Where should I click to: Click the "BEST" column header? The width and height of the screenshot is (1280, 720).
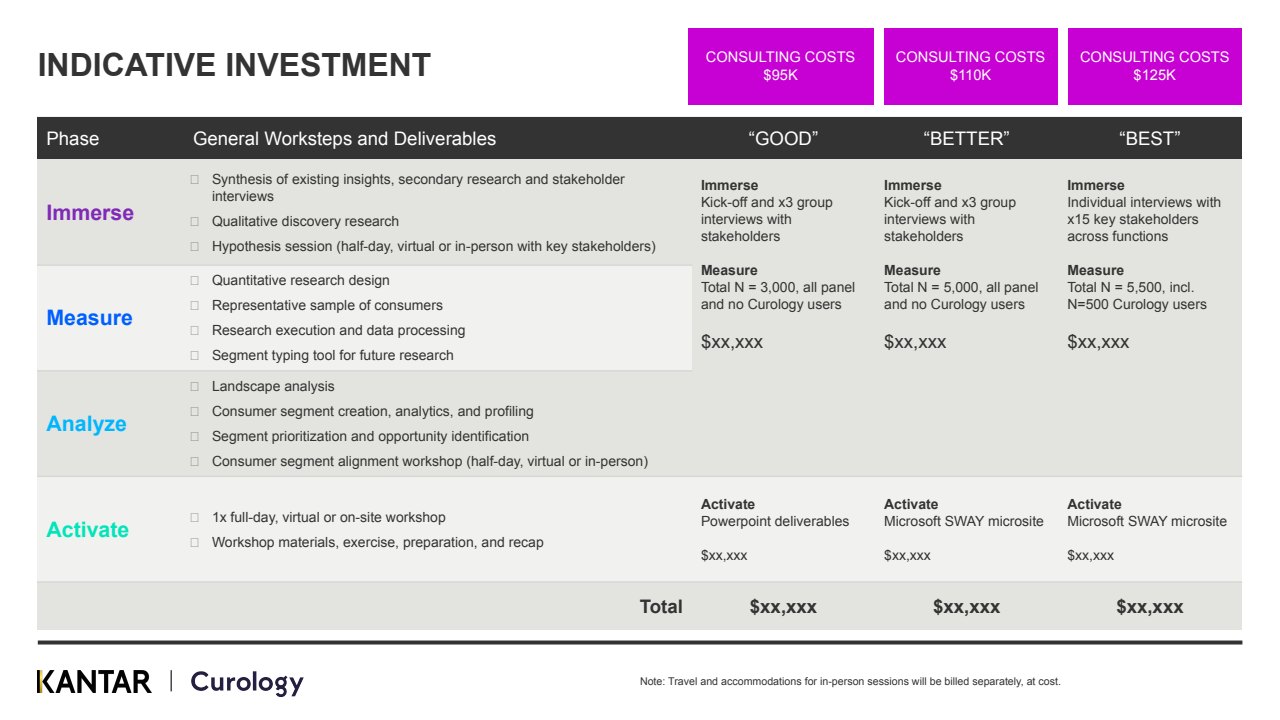coord(1149,139)
